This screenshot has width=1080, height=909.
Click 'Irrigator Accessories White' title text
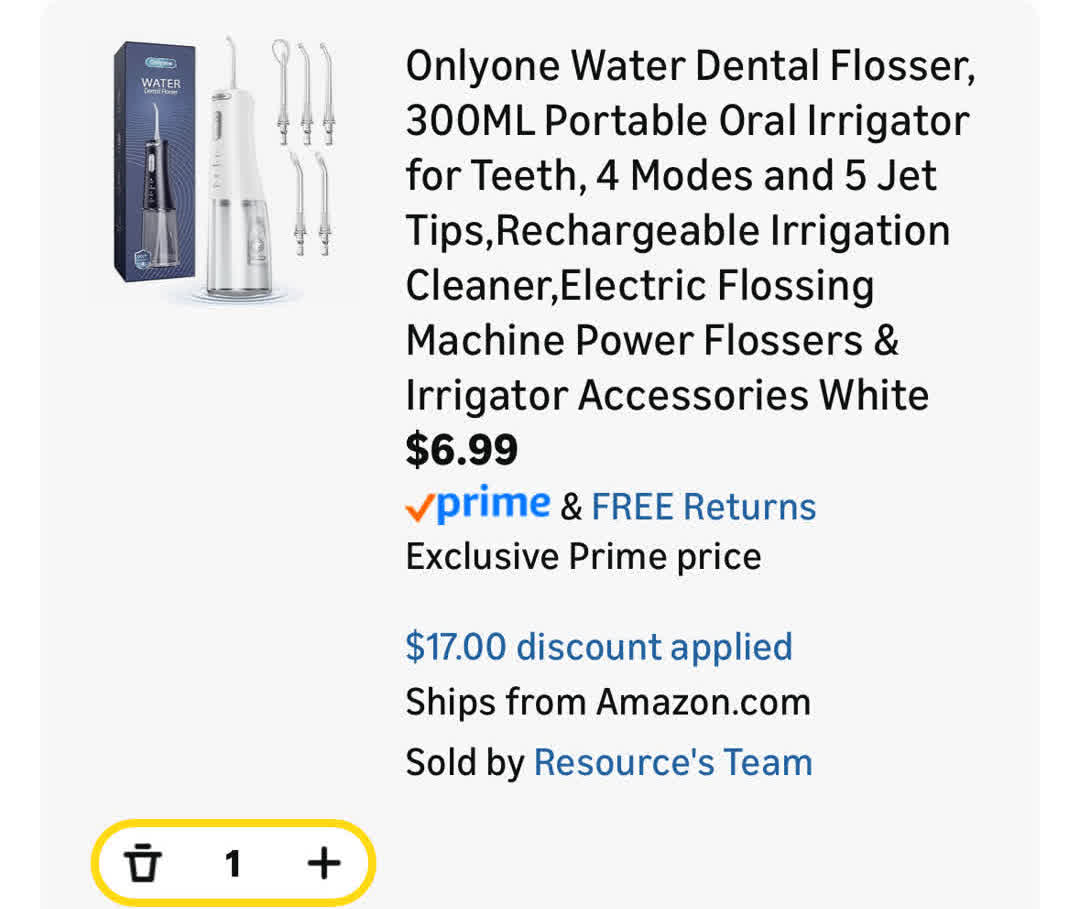(667, 396)
